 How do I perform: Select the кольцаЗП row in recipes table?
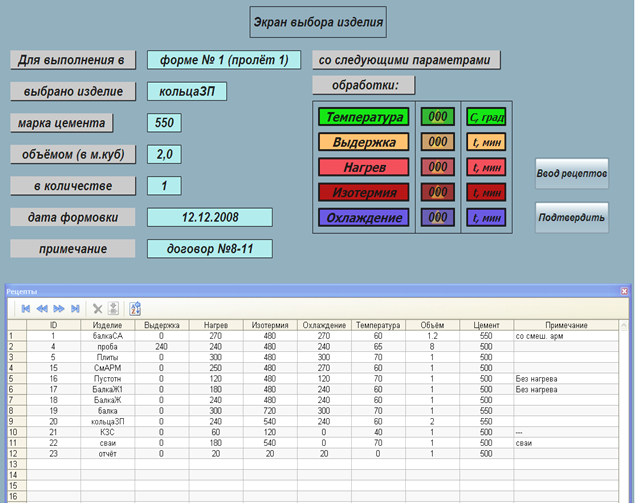click(x=108, y=422)
